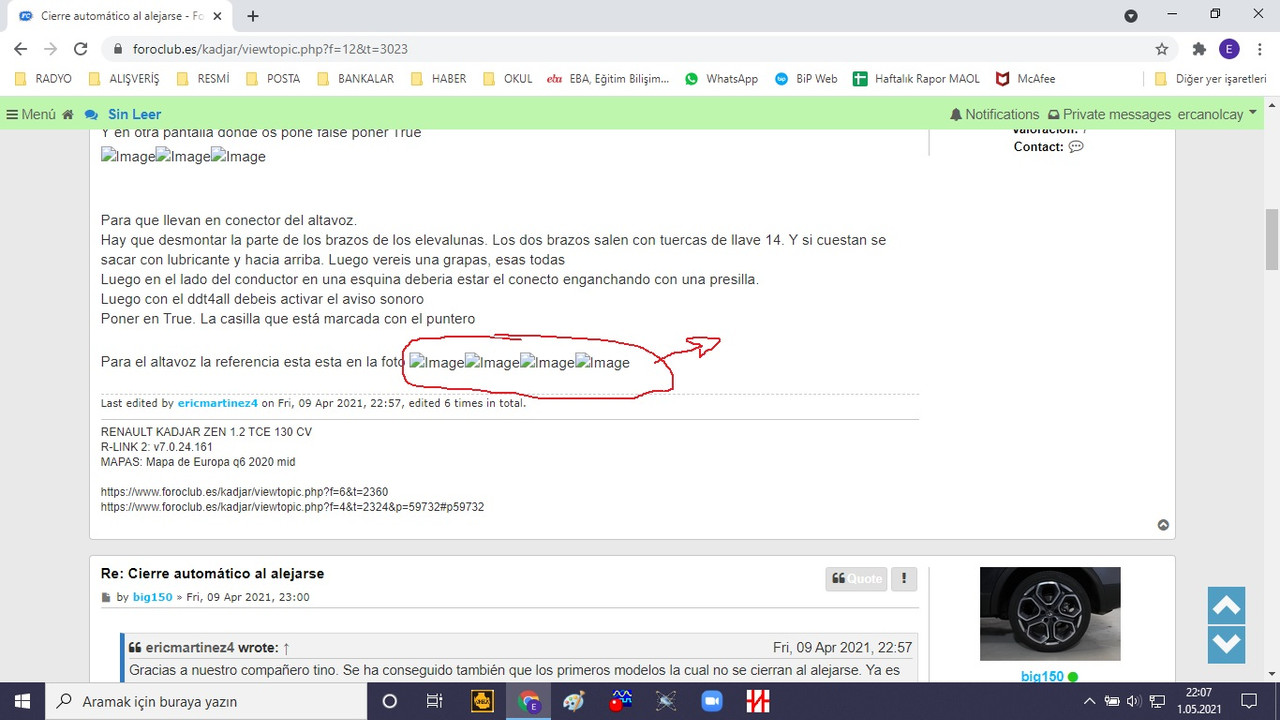The height and width of the screenshot is (720, 1280).
Task: Open the BiP Web bookmark
Action: pos(806,78)
